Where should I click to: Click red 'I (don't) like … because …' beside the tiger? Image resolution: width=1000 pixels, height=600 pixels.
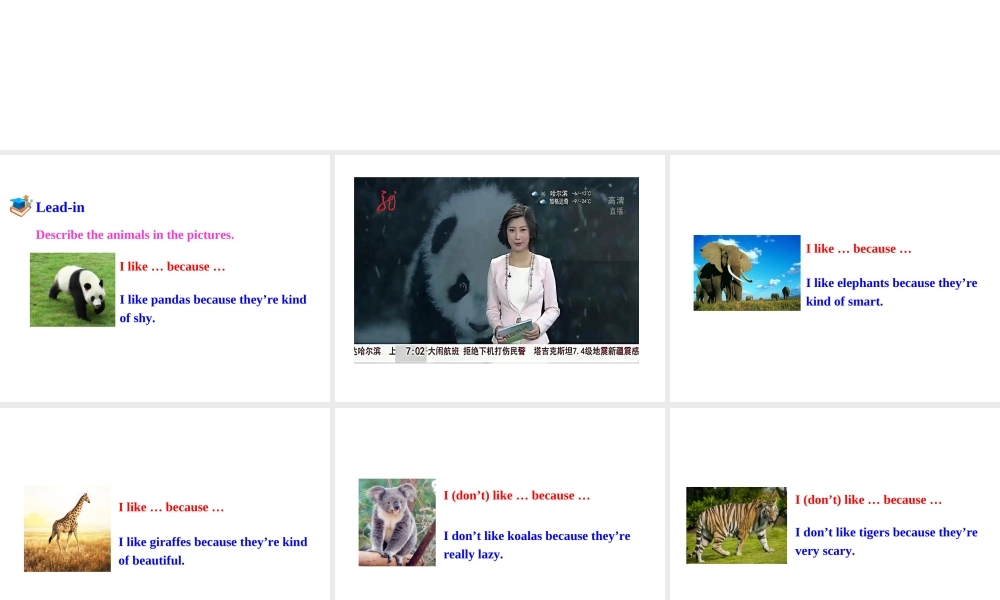coord(868,500)
